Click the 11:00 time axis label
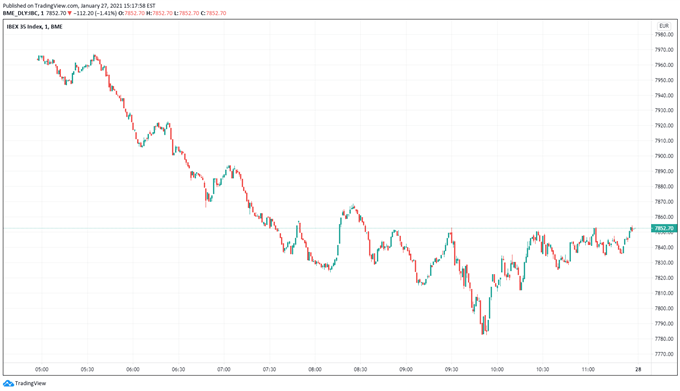The image size is (680, 391). point(588,369)
